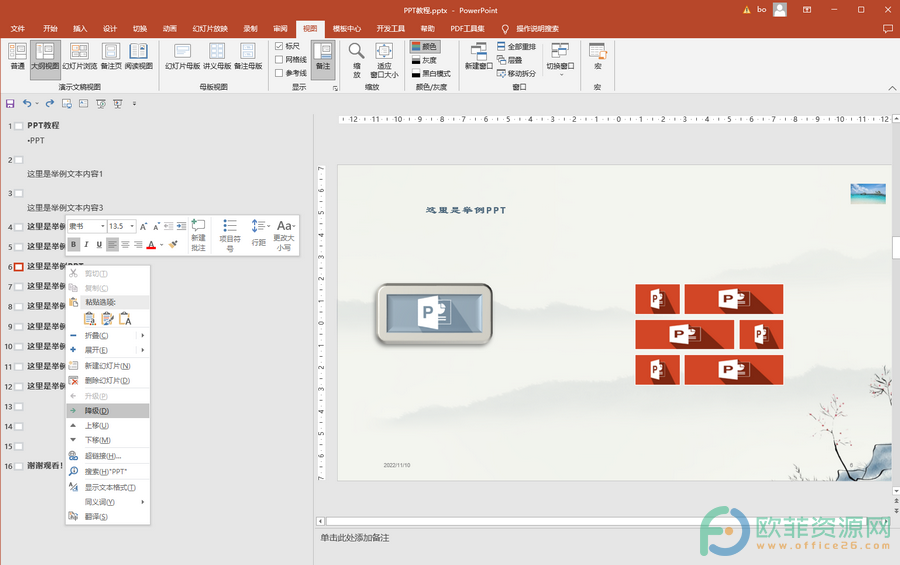The width and height of the screenshot is (900, 565).
Task: Switch to the 插入 Insert tab
Action: coord(80,29)
